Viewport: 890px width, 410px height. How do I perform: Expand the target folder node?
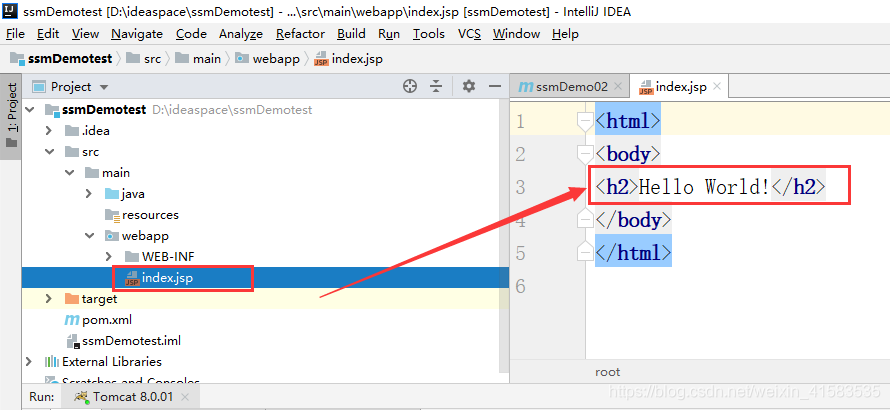point(49,299)
